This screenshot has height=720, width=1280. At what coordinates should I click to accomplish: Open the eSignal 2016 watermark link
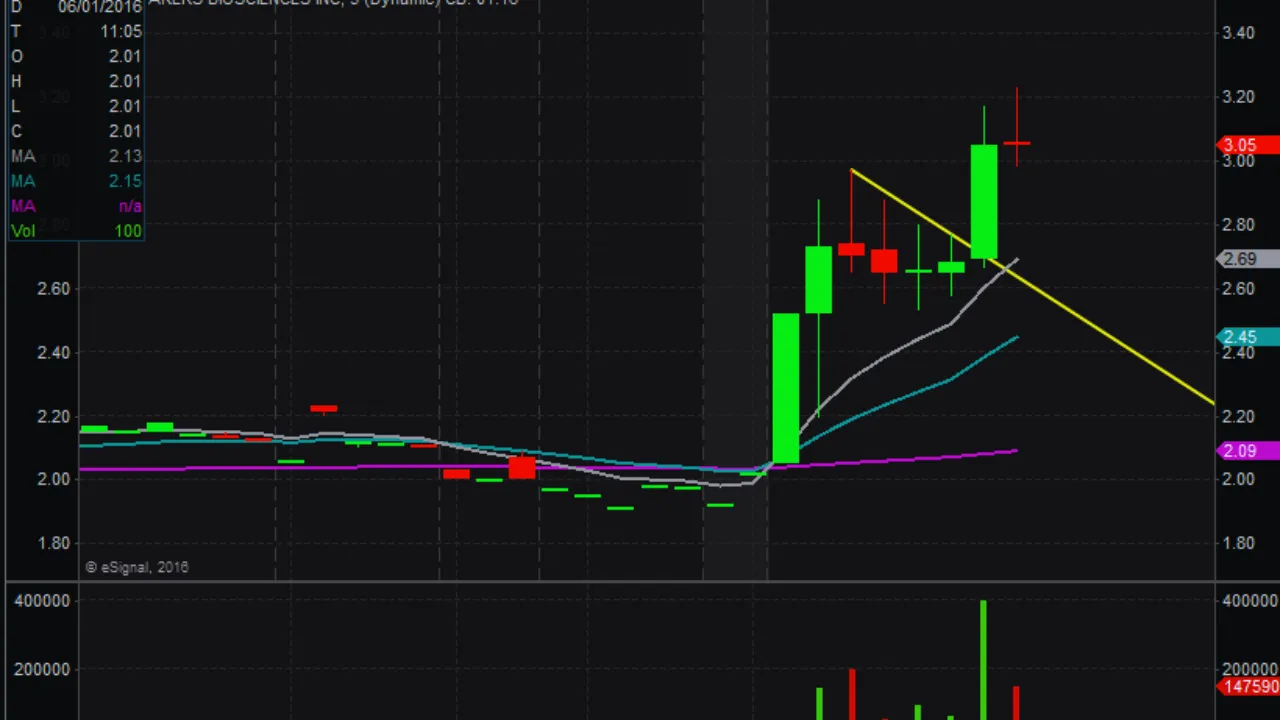pos(135,567)
